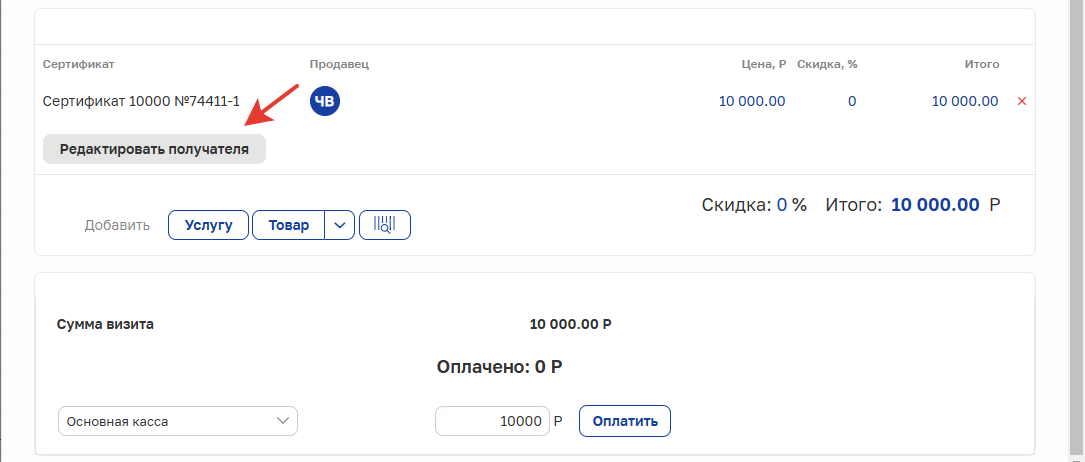The height and width of the screenshot is (462, 1085).
Task: Edit the row discount value 0
Action: coord(852,102)
